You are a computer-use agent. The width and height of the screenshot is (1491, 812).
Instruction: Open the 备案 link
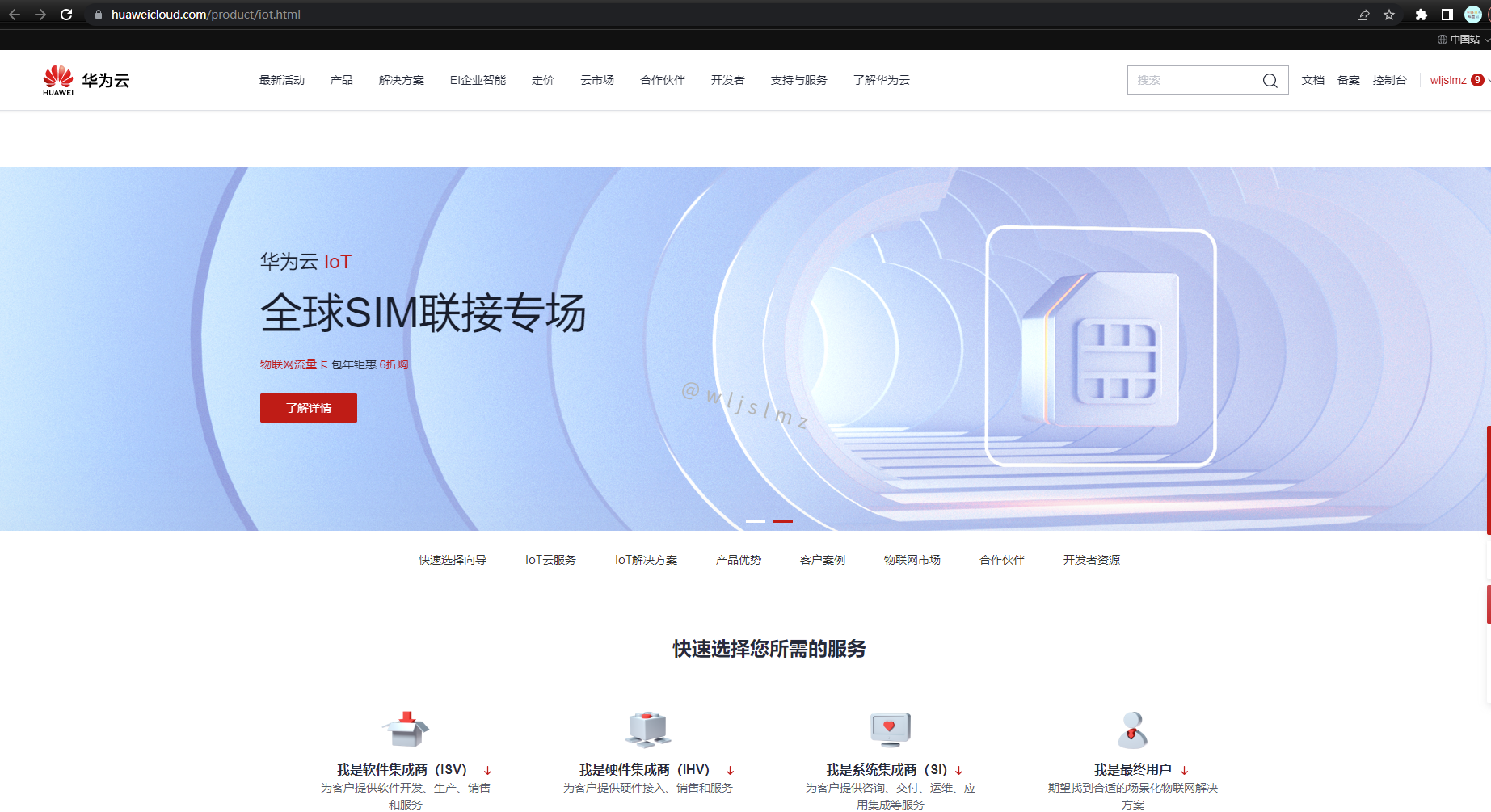tap(1349, 80)
